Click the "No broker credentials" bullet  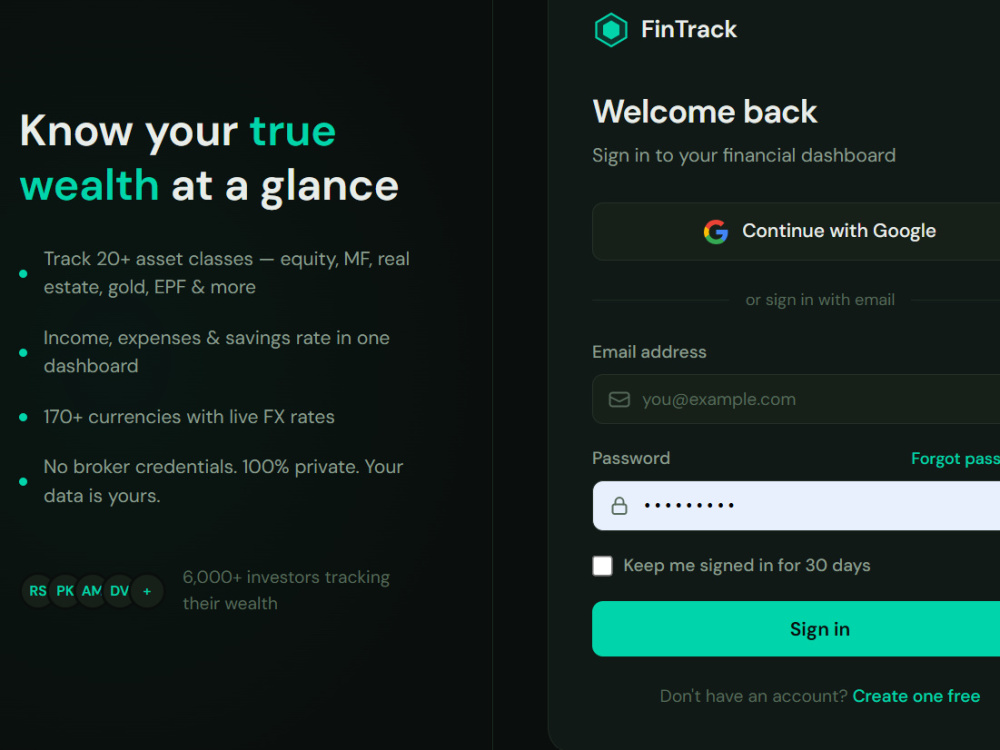(223, 481)
